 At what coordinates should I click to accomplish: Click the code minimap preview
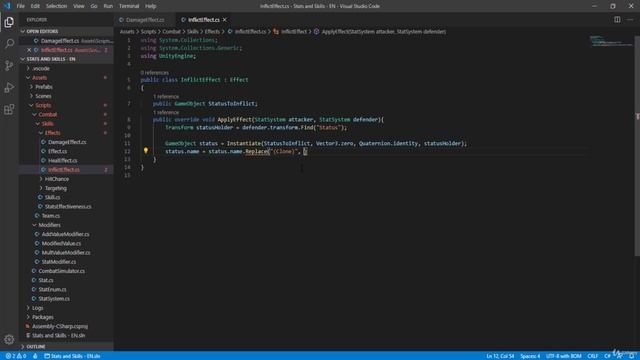click(x=611, y=41)
